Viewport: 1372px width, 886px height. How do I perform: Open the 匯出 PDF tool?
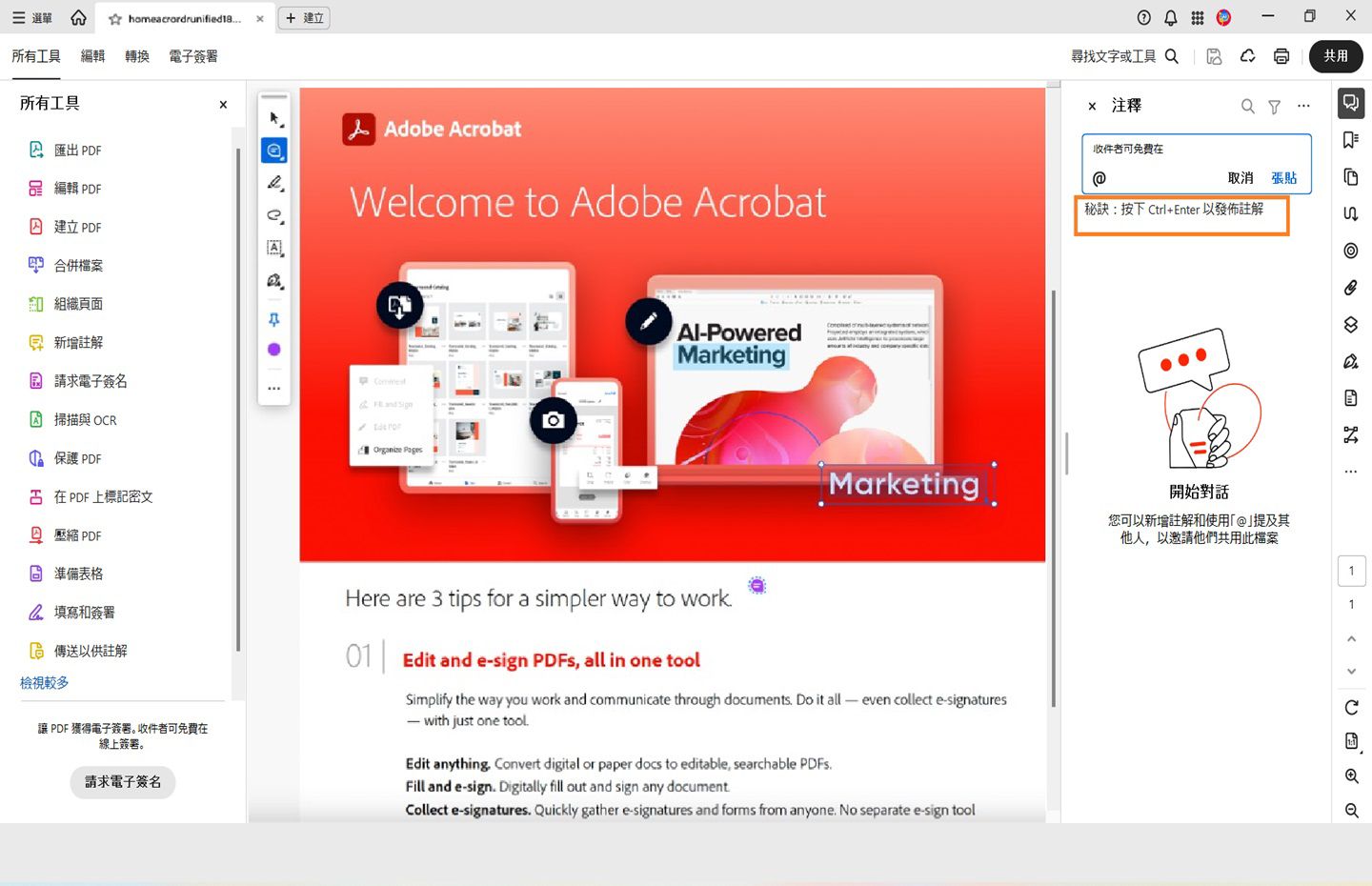(65, 150)
